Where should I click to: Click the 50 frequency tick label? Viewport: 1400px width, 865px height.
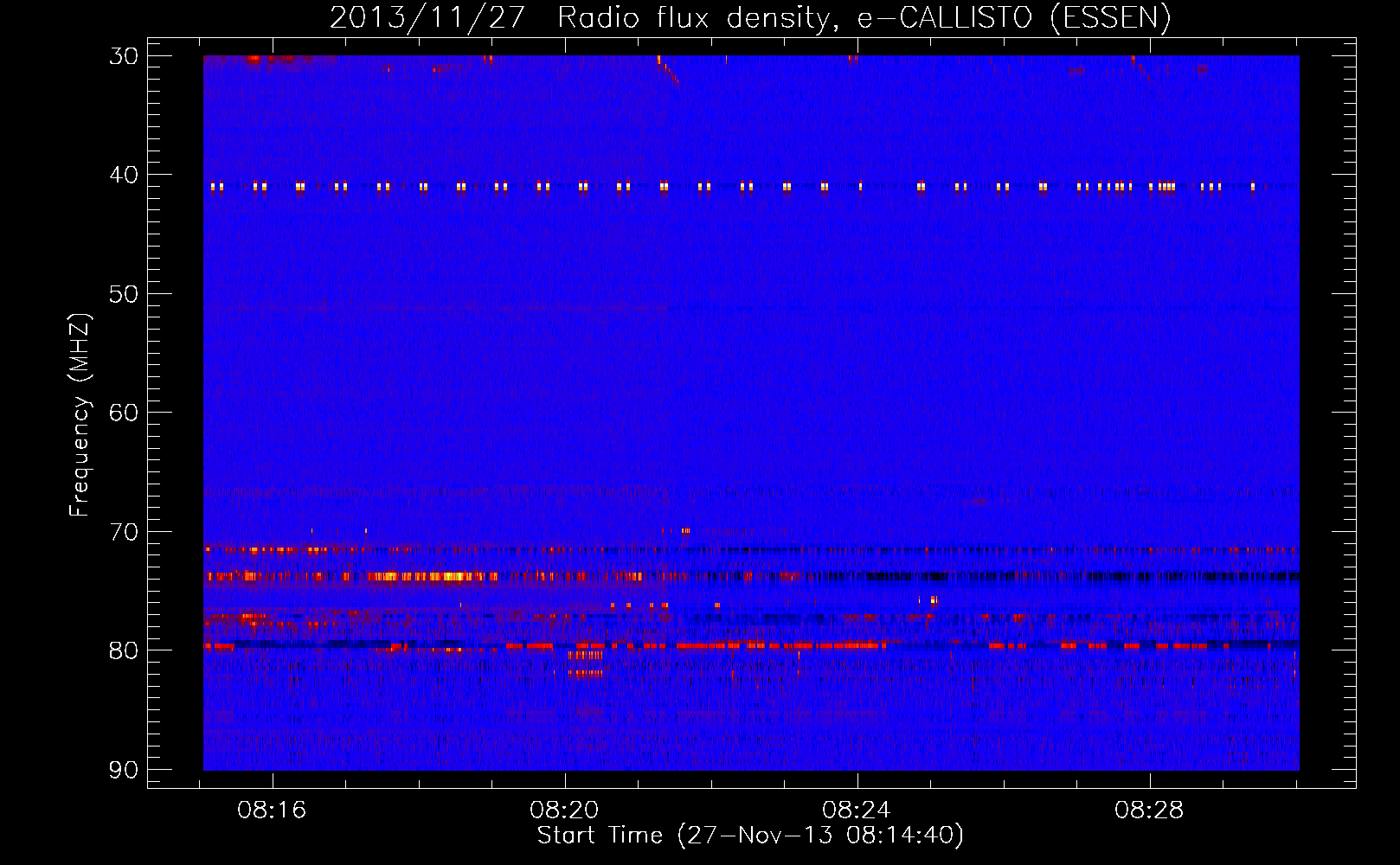pos(124,294)
